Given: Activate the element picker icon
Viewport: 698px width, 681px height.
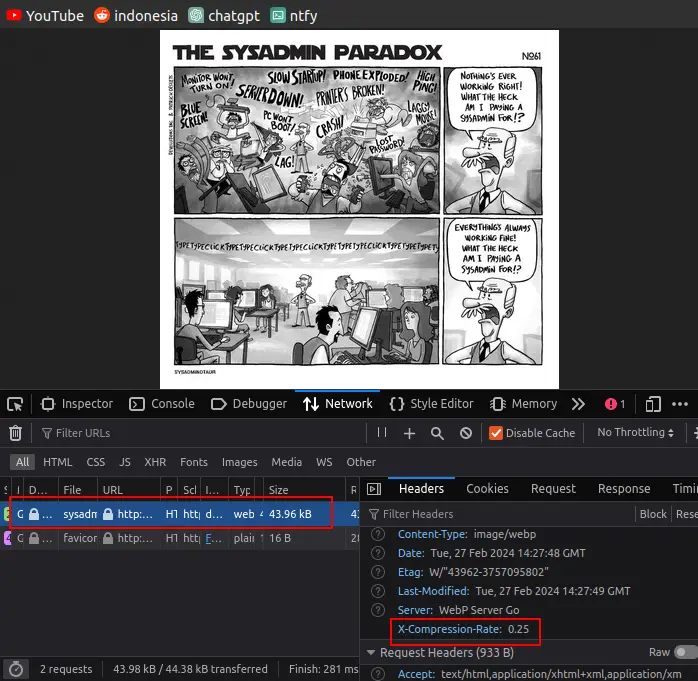Looking at the screenshot, I should [x=15, y=404].
